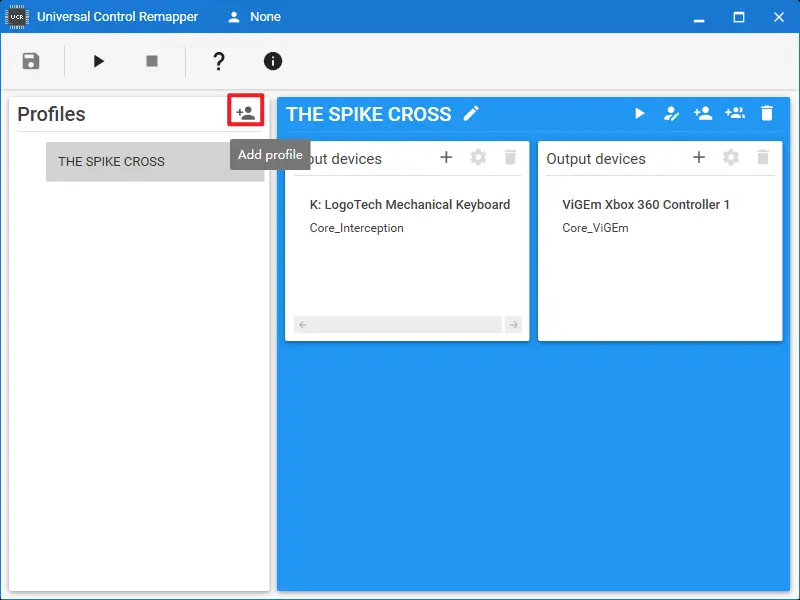
Task: Delete THE SPIKE CROSS profile trash icon
Action: (767, 114)
